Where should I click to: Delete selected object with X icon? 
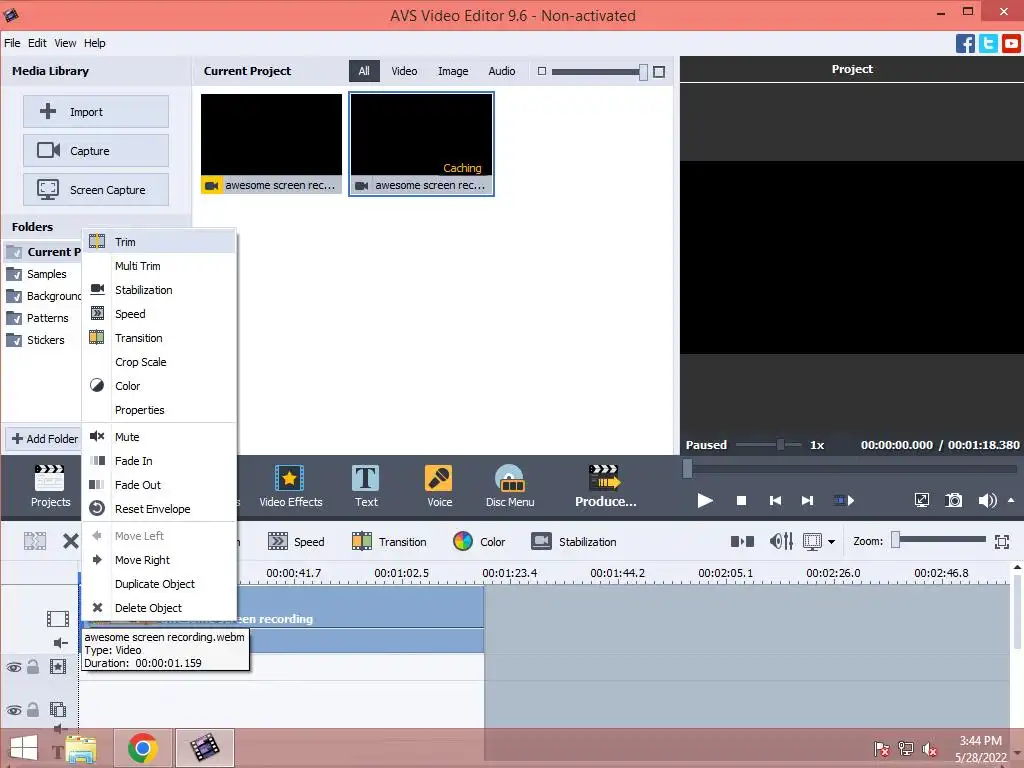(71, 541)
